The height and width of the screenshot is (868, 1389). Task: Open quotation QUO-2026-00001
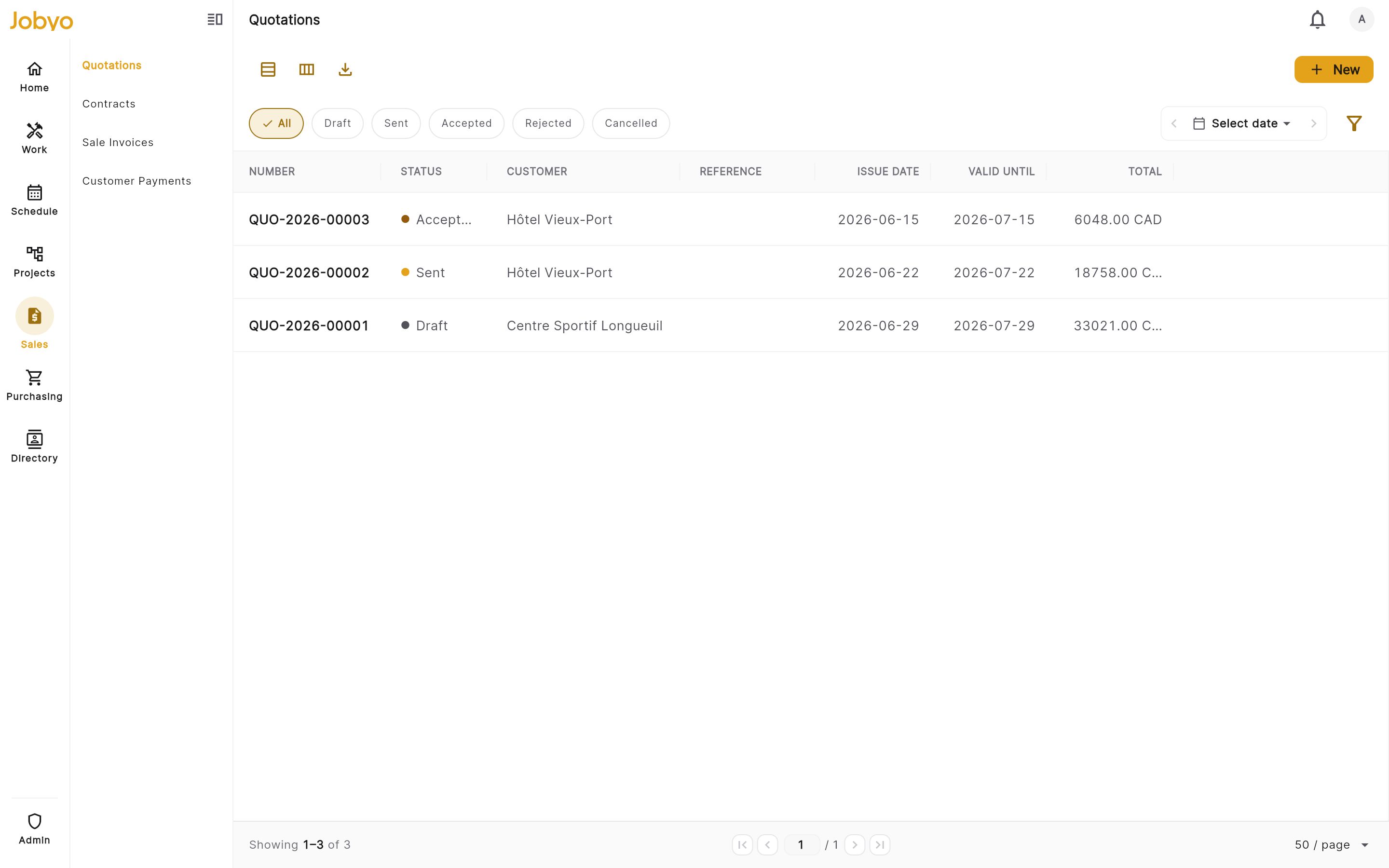pos(309,325)
